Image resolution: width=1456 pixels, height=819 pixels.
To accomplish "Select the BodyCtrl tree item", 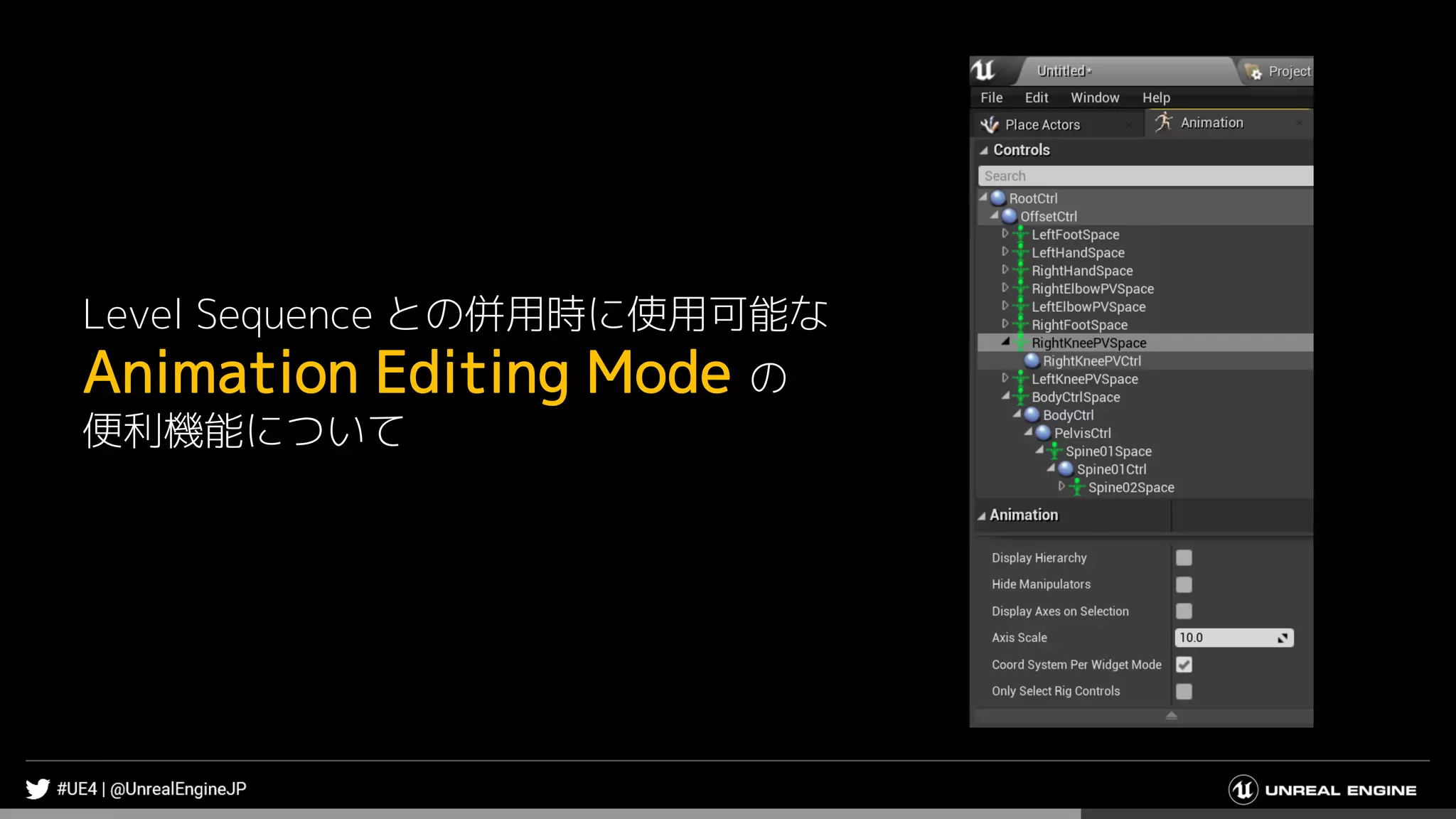I will [1068, 415].
